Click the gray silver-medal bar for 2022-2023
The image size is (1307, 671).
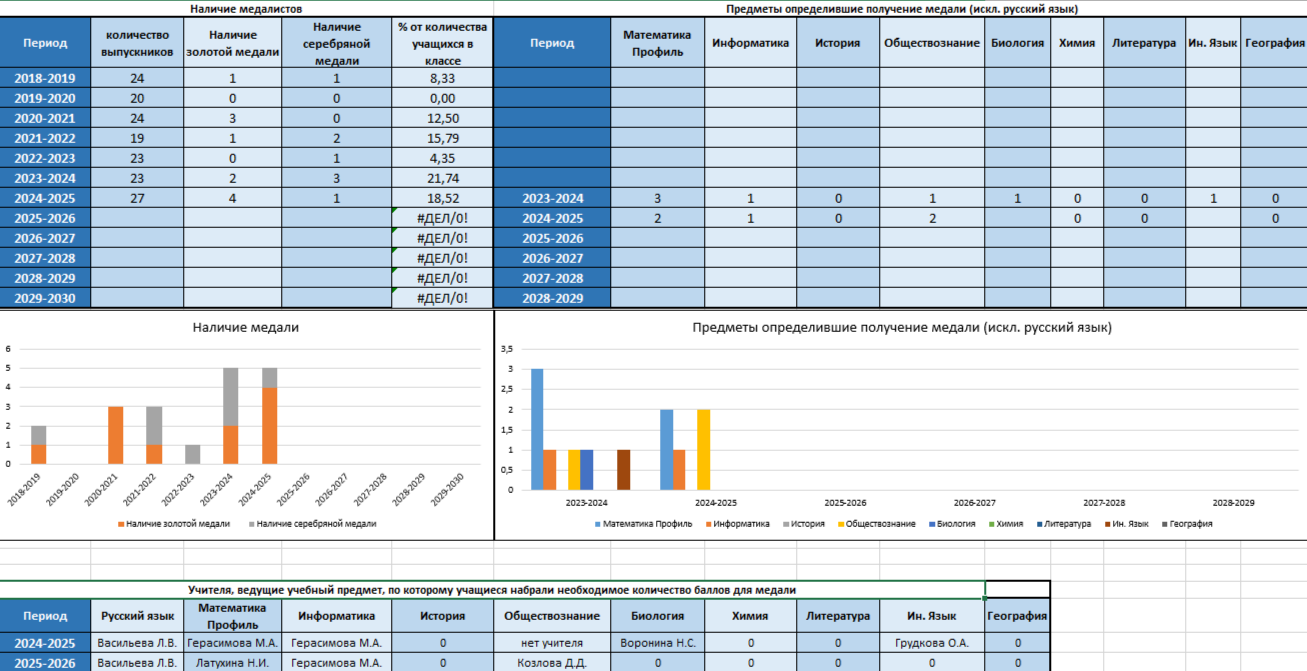(x=193, y=454)
